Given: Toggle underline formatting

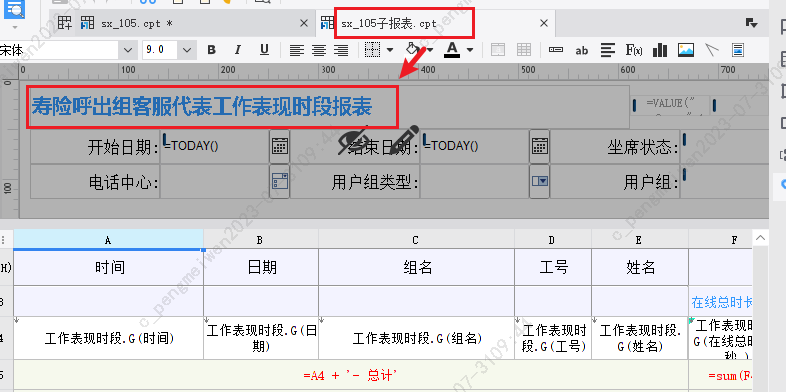Looking at the screenshot, I should point(264,50).
